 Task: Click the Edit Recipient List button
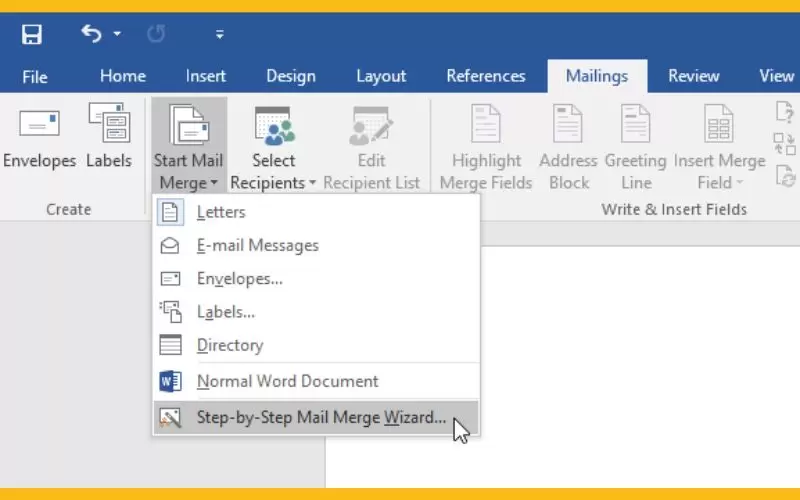(371, 148)
